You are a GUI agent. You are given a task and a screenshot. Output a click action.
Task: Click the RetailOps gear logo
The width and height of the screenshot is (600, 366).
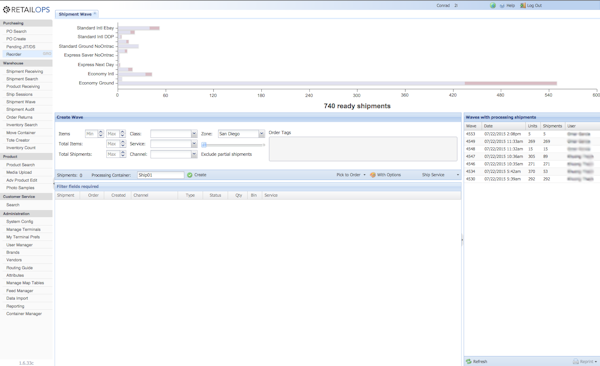pos(6,10)
